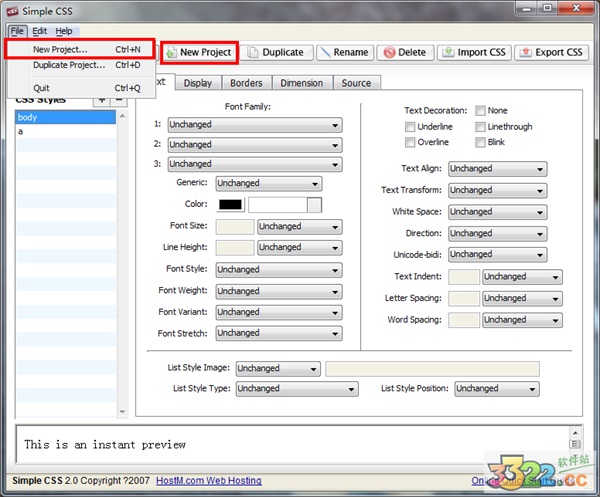
Task: Remove CSS style with minus button
Action: (x=119, y=99)
